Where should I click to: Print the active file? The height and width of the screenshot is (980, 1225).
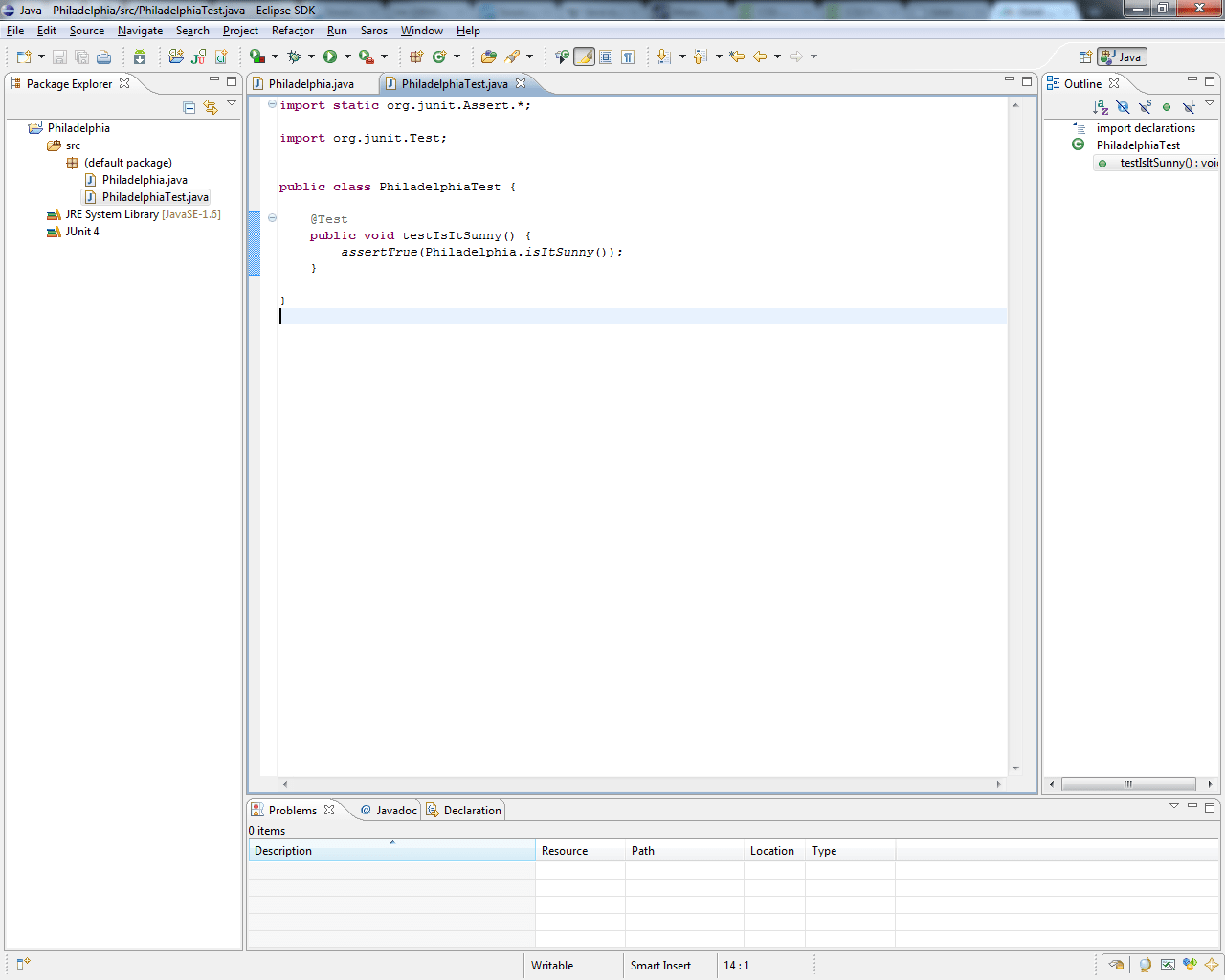point(103,56)
